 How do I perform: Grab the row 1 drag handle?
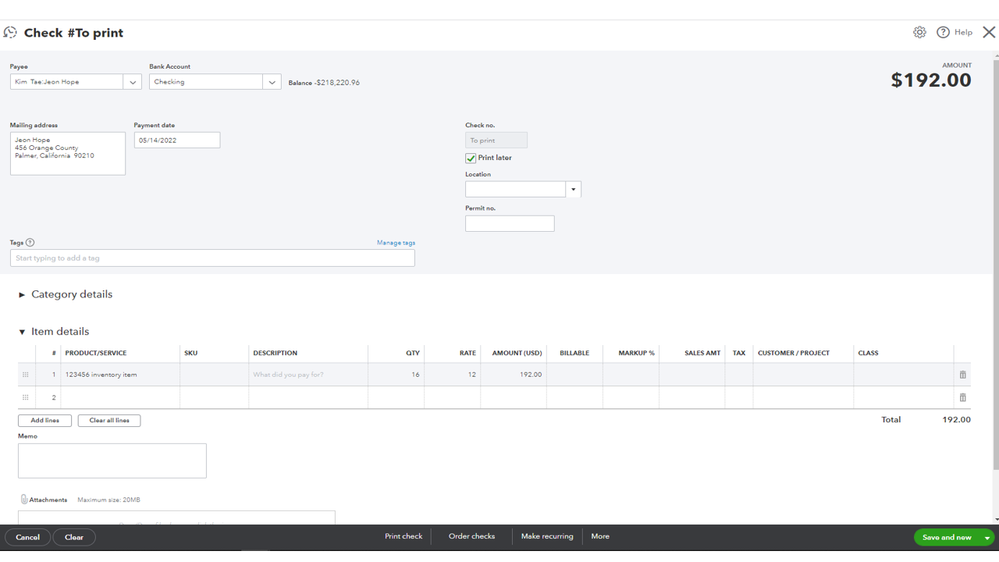pos(25,375)
